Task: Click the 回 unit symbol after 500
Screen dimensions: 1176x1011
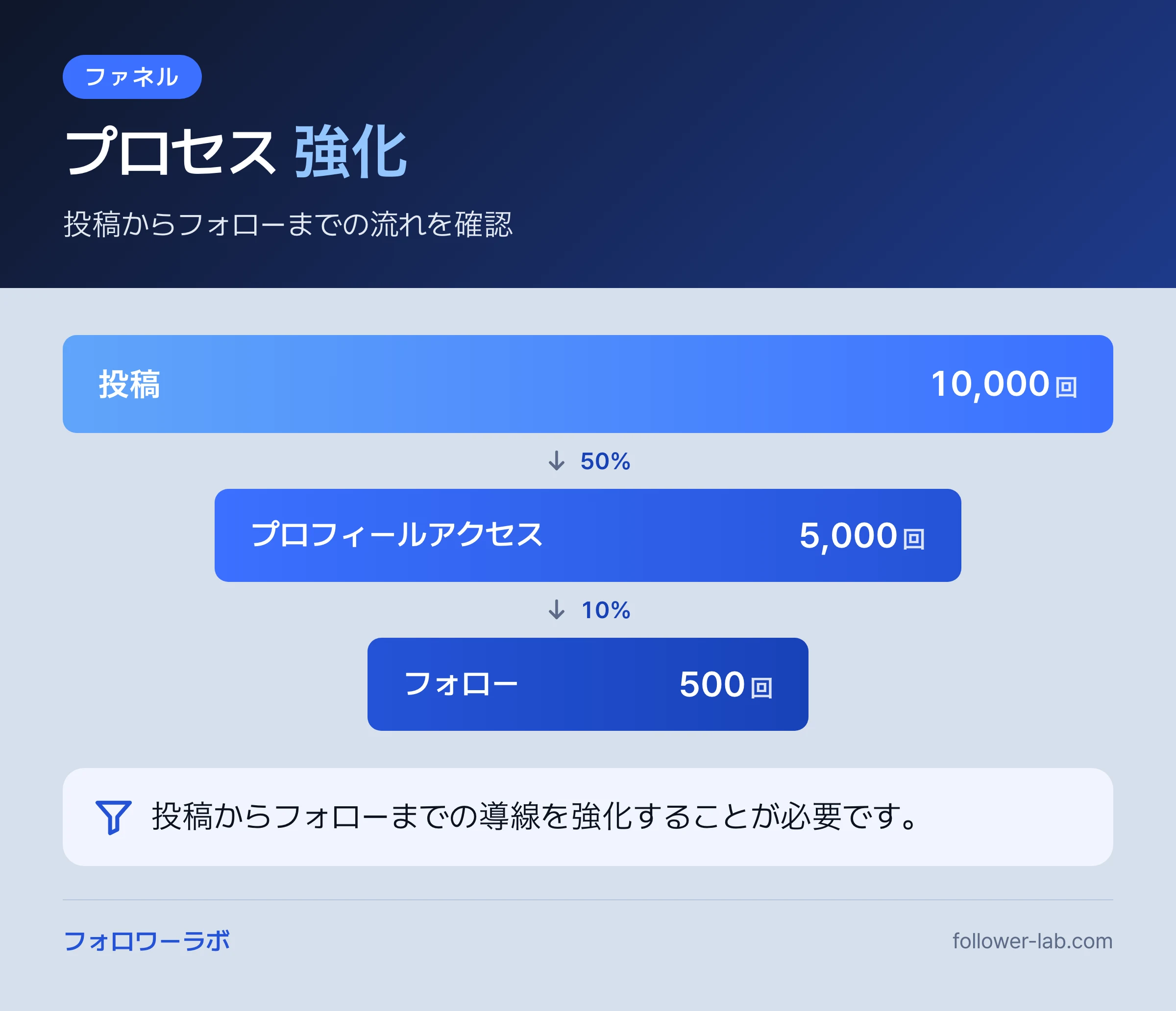Action: click(x=761, y=688)
